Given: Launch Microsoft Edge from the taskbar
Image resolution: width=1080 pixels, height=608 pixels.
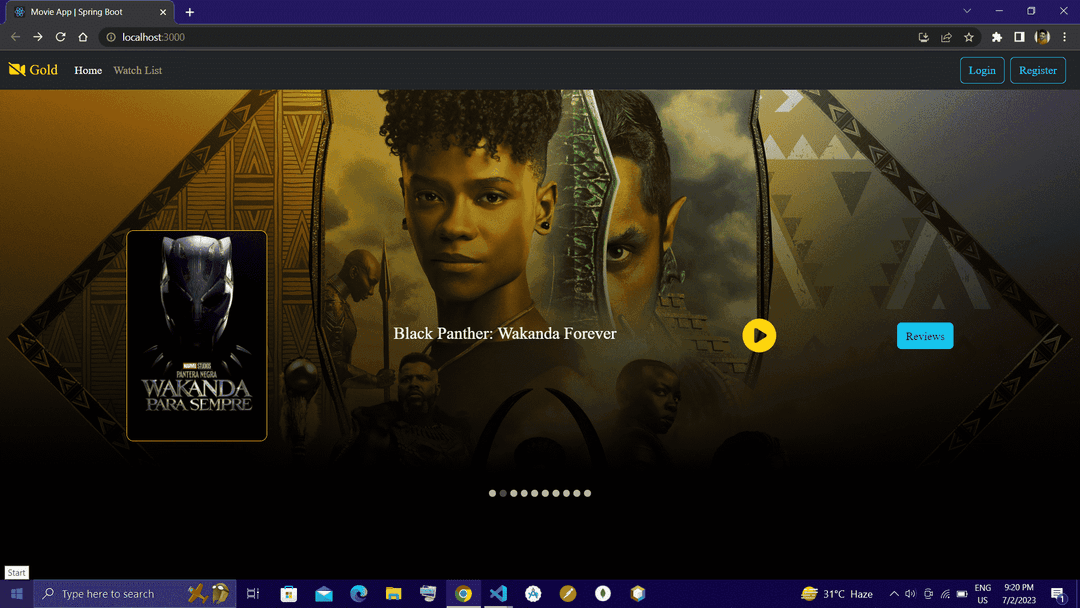Looking at the screenshot, I should [359, 594].
